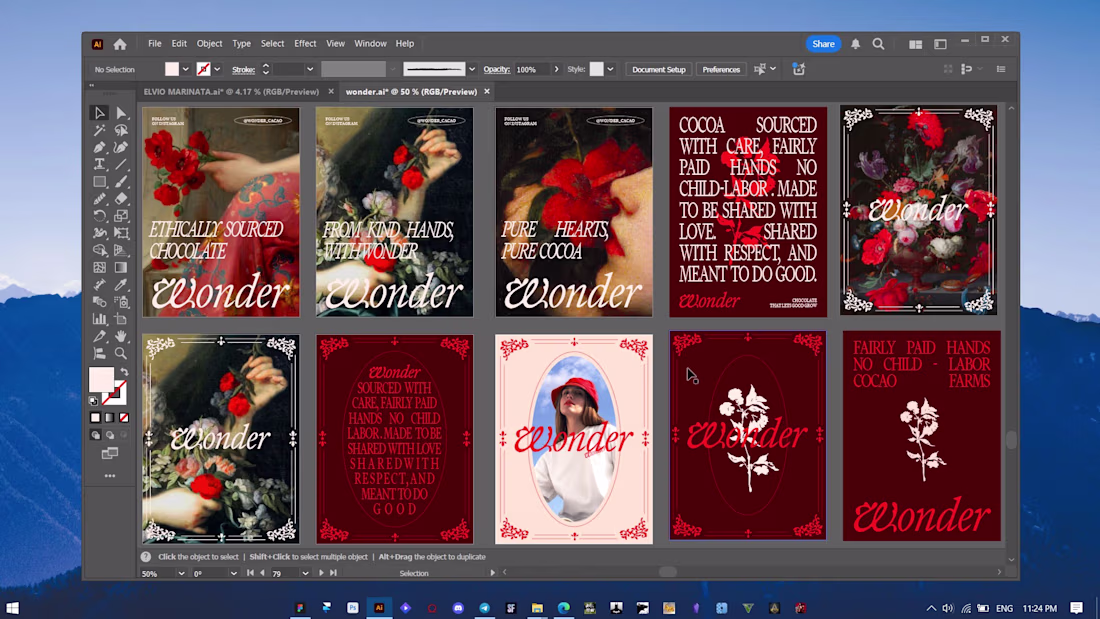Activate the Type tool
Image resolution: width=1100 pixels, height=619 pixels.
coord(100,164)
